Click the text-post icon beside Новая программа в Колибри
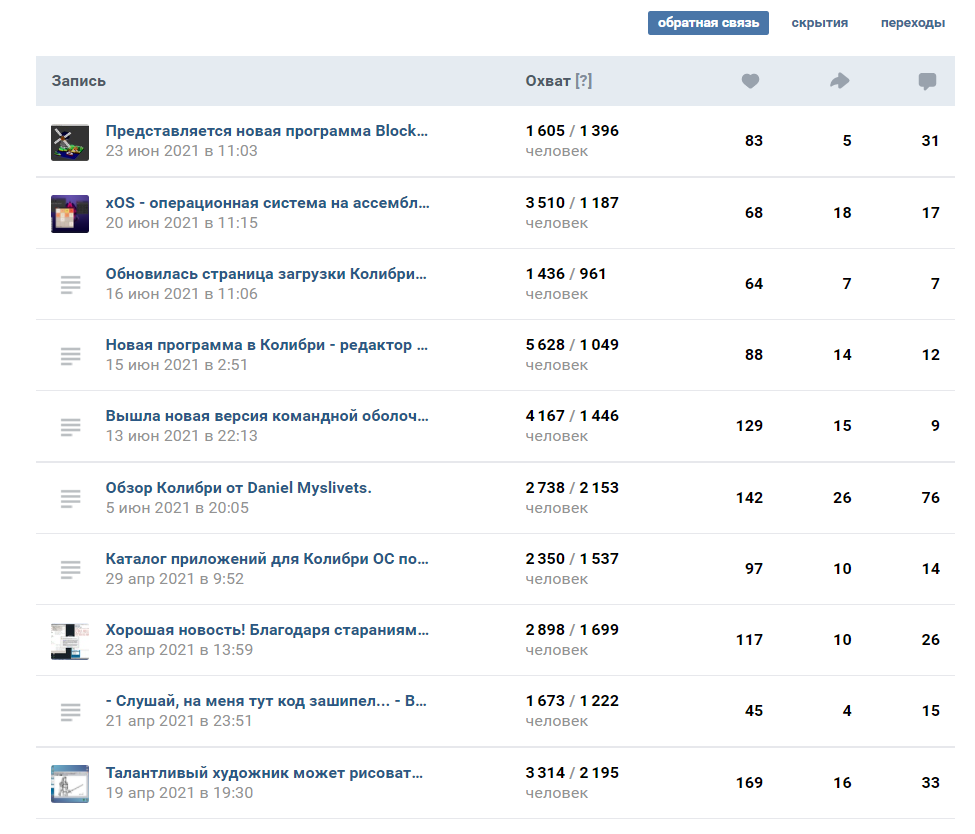 (x=70, y=355)
